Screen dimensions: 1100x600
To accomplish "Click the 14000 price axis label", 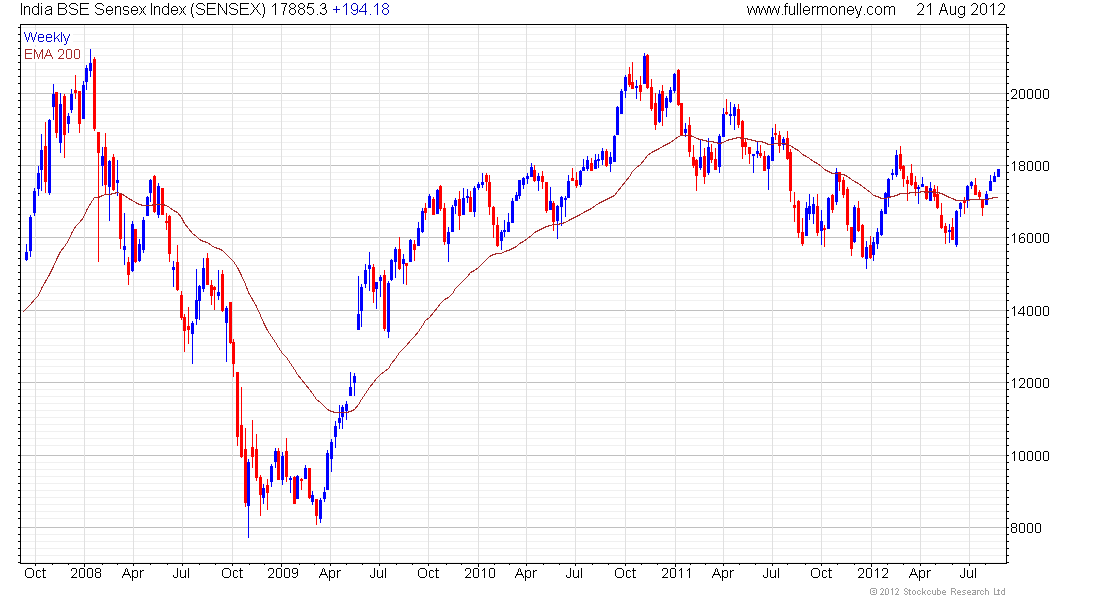I will [x=1030, y=311].
